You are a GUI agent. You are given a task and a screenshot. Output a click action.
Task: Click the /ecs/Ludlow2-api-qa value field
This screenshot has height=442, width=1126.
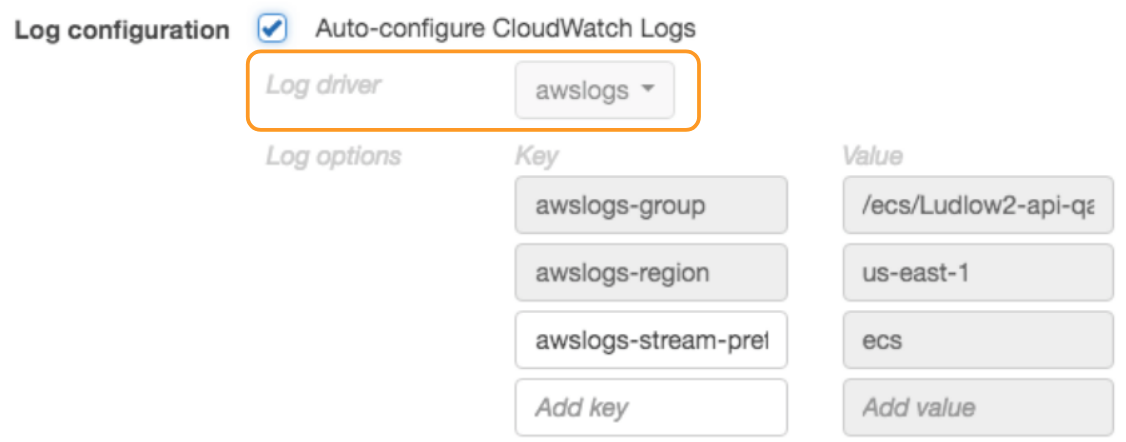pos(978,207)
